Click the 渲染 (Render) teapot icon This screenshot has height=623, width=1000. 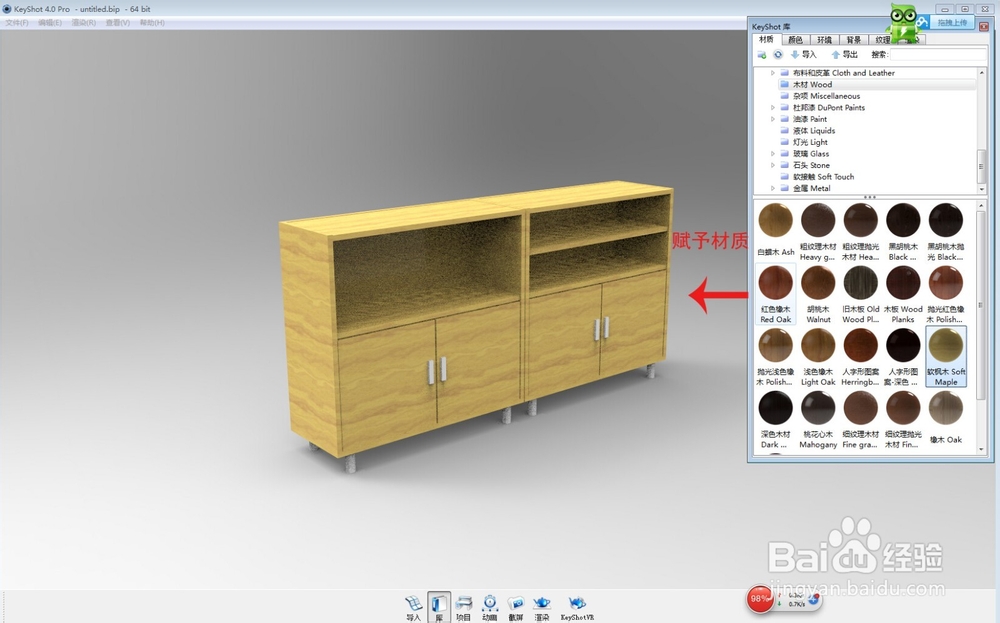point(541,608)
